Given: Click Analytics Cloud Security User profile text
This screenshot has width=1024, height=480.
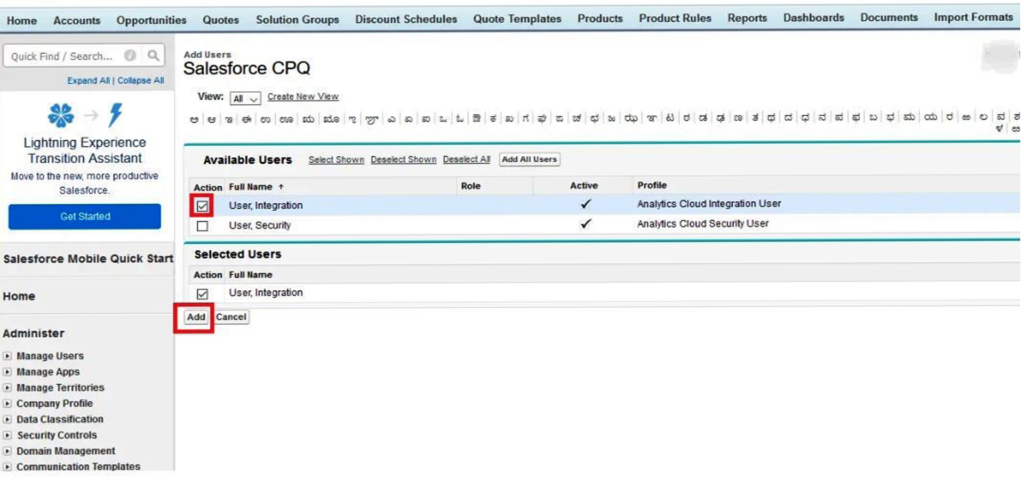Looking at the screenshot, I should (x=703, y=223).
